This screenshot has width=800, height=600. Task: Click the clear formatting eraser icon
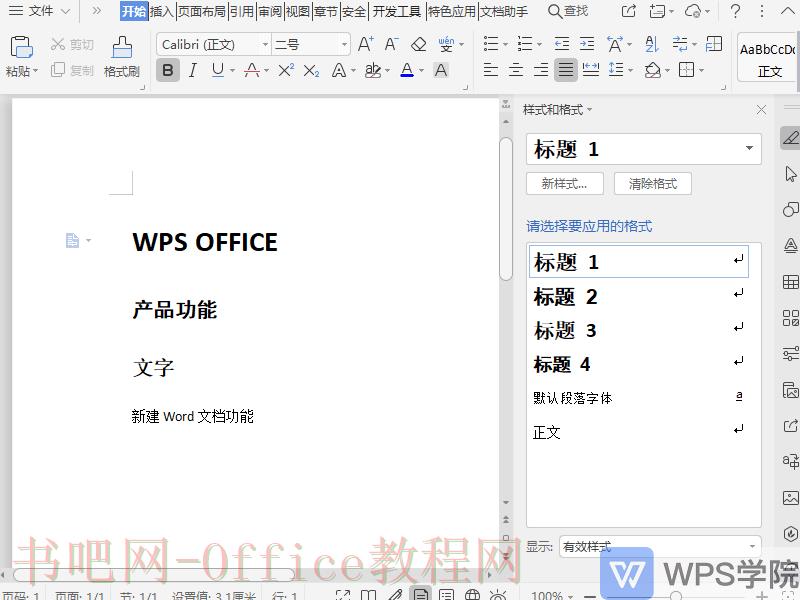[x=418, y=44]
